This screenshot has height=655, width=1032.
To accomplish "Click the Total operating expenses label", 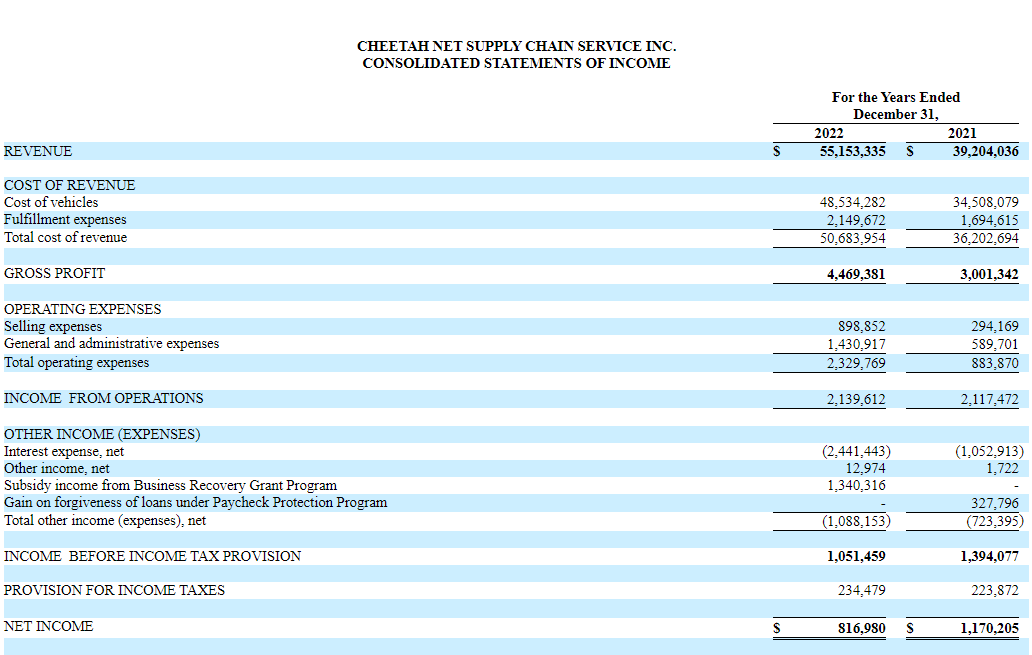I will point(76,363).
